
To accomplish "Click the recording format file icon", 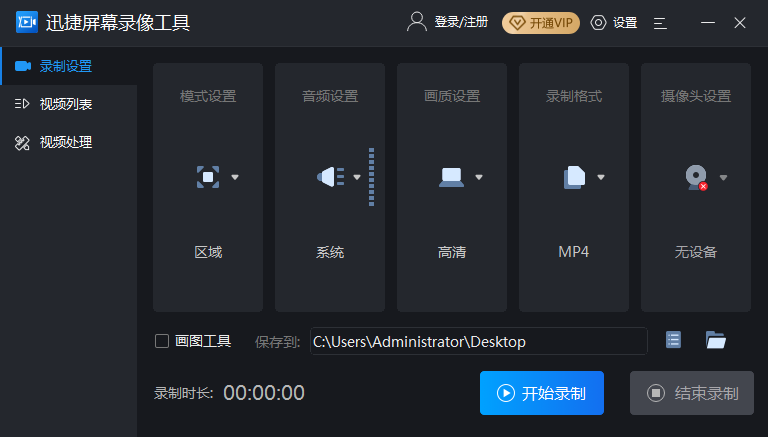I will tap(574, 177).
